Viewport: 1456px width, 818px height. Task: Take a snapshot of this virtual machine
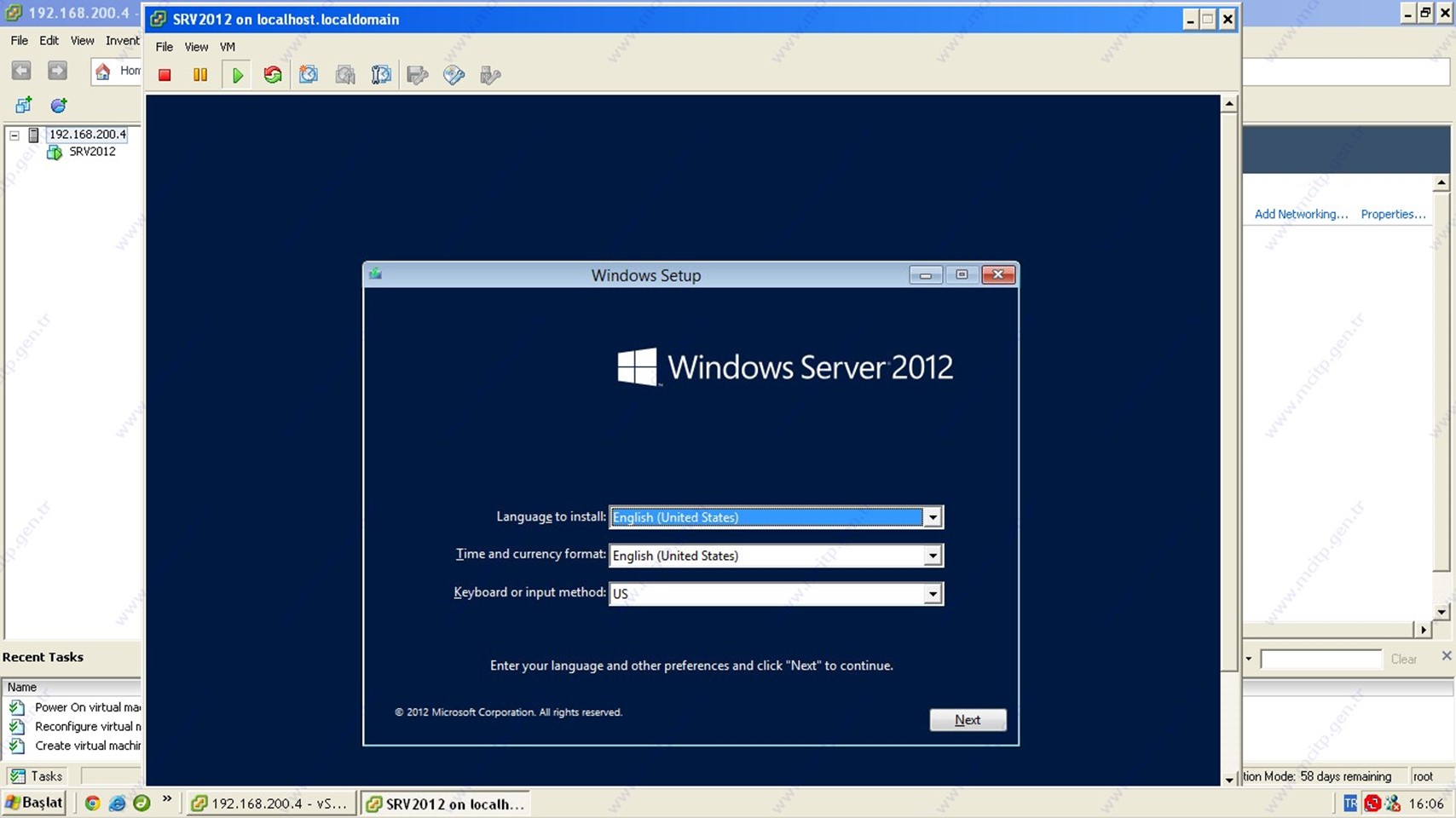pyautogui.click(x=309, y=75)
